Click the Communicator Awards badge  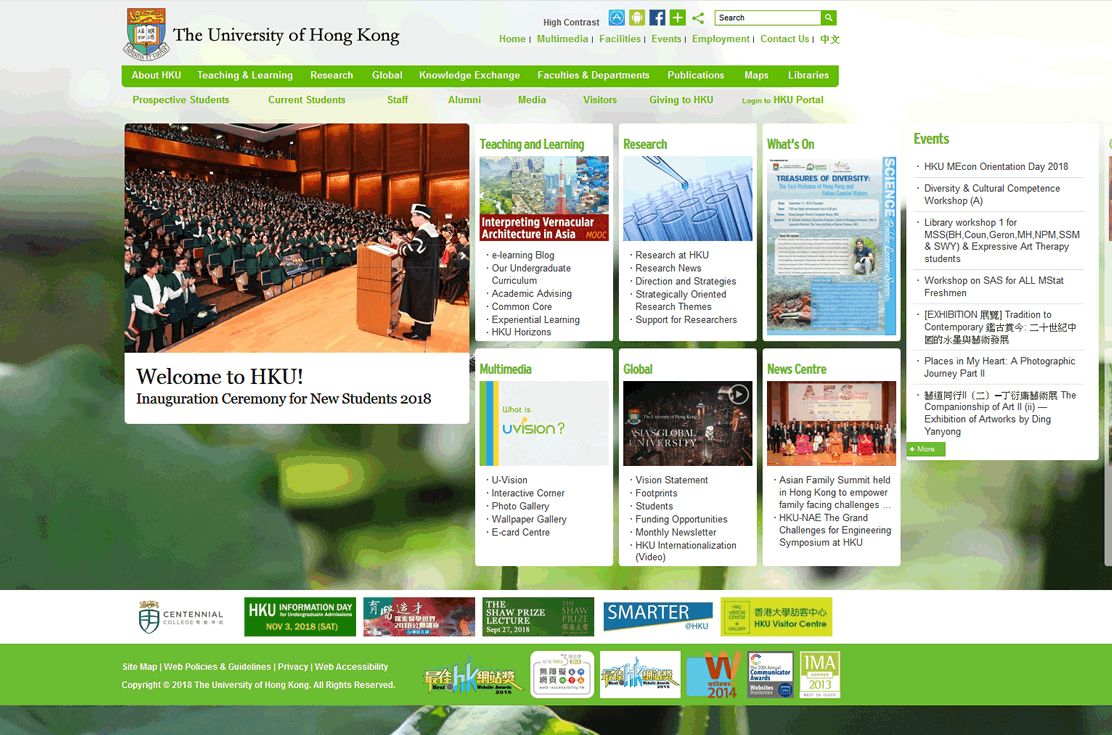[771, 675]
